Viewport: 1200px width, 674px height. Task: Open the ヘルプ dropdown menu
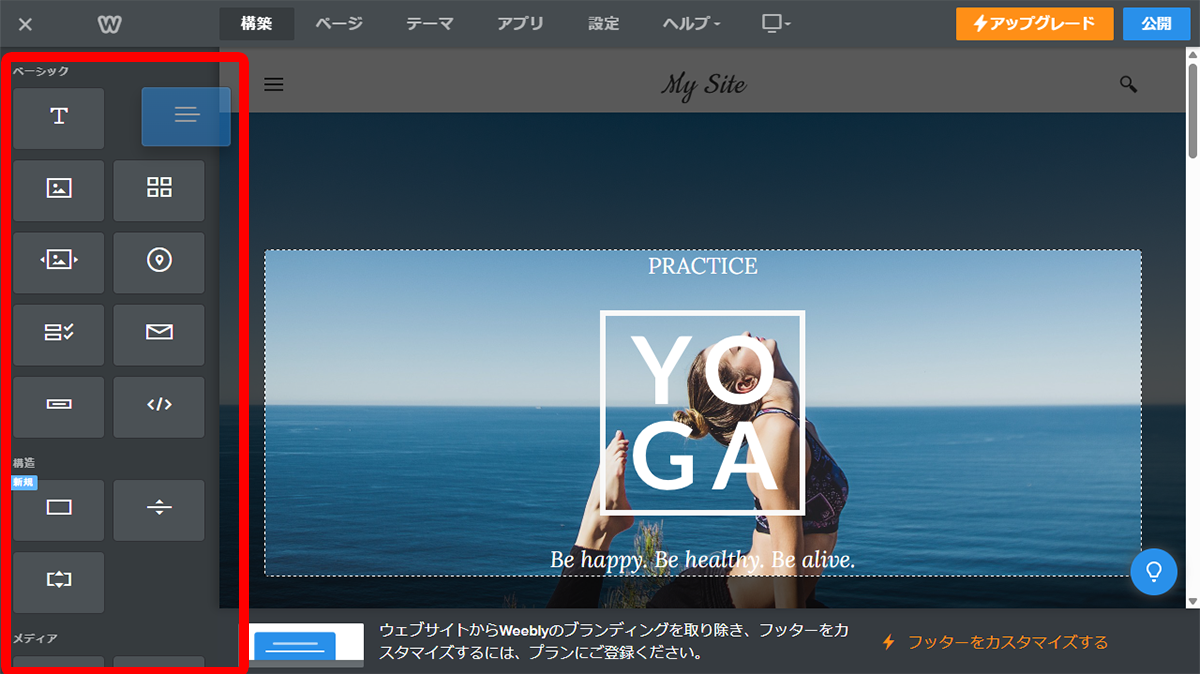pos(691,24)
